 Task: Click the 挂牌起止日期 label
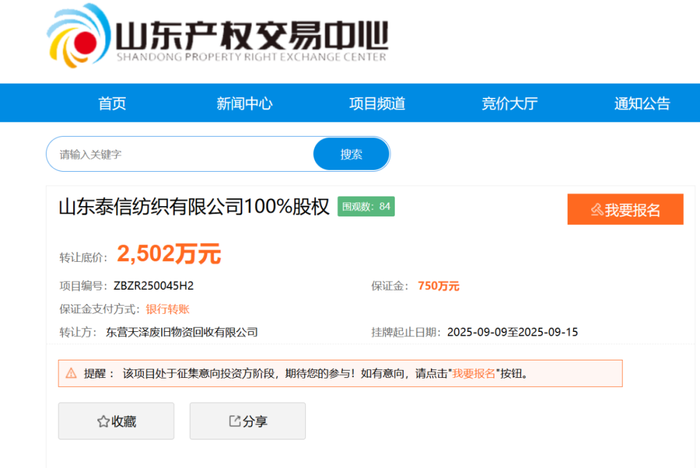(406, 332)
